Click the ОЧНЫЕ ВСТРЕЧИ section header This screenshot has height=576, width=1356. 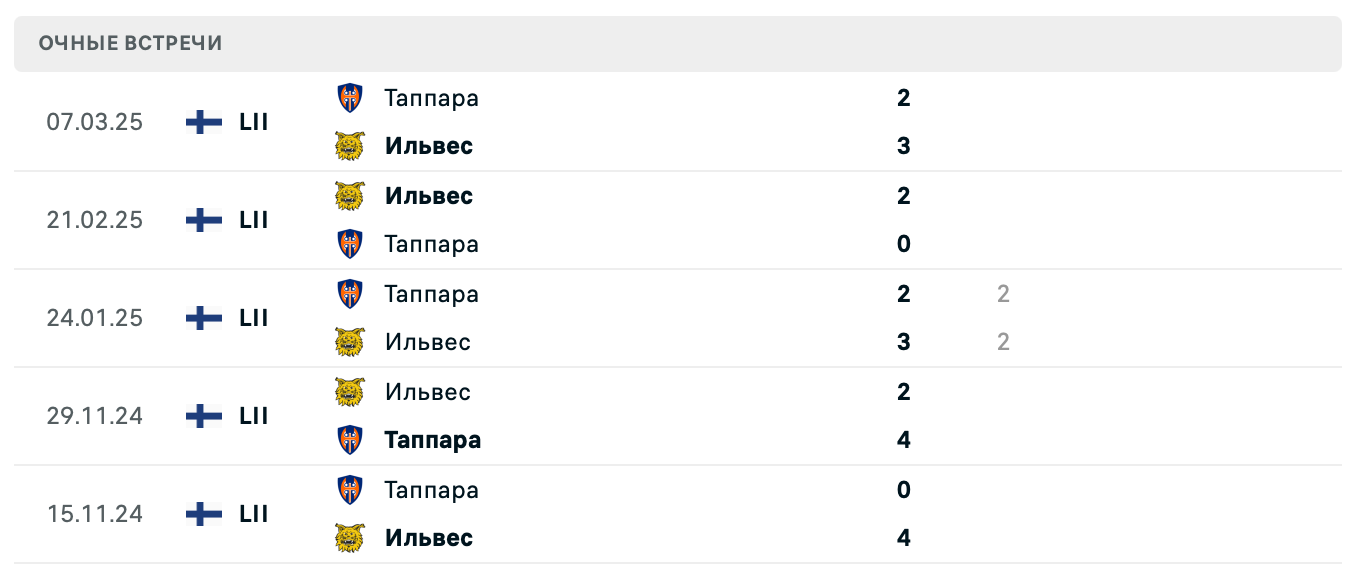click(x=130, y=43)
